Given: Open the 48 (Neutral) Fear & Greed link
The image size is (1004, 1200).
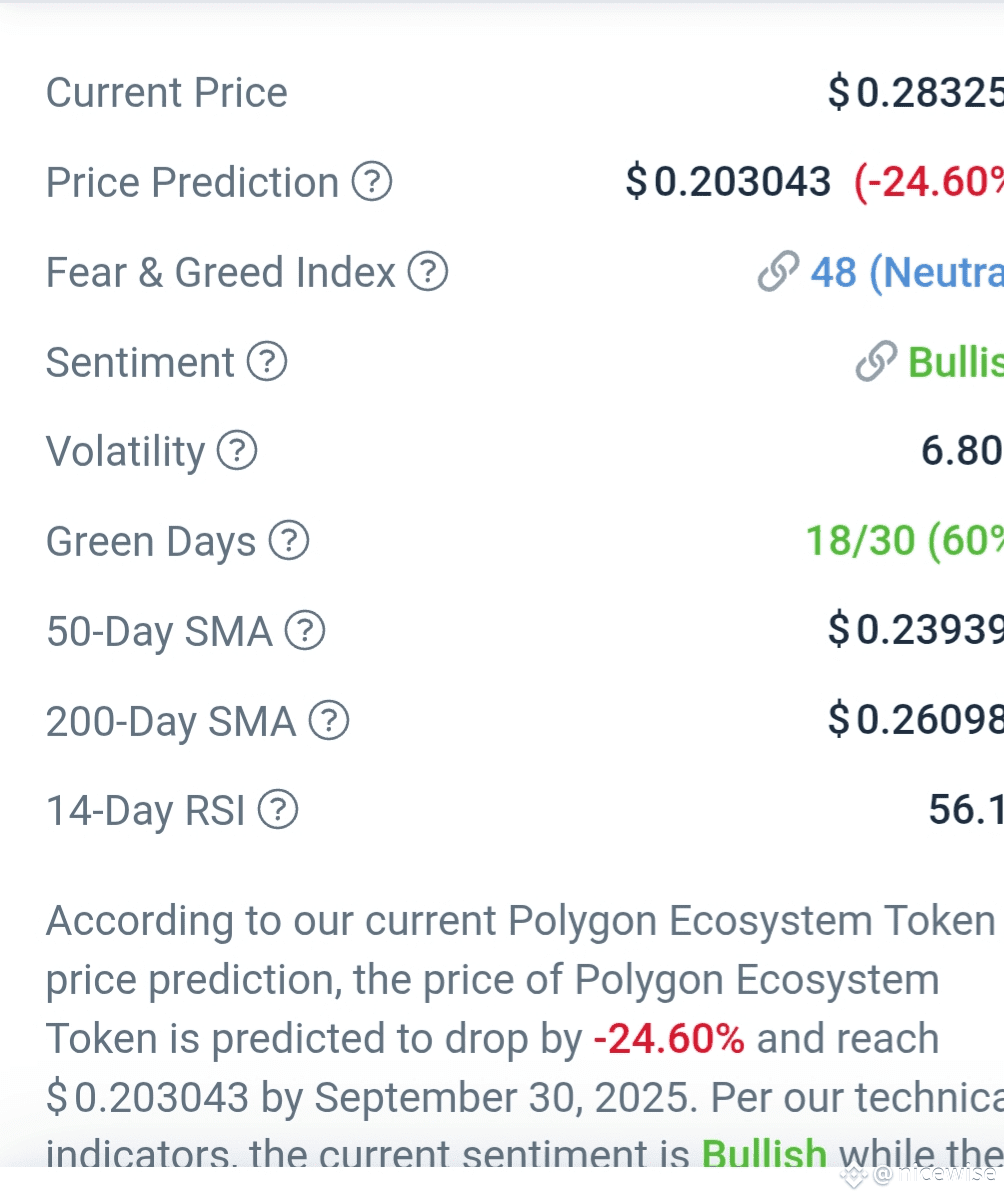Looking at the screenshot, I should pyautogui.click(x=907, y=272).
